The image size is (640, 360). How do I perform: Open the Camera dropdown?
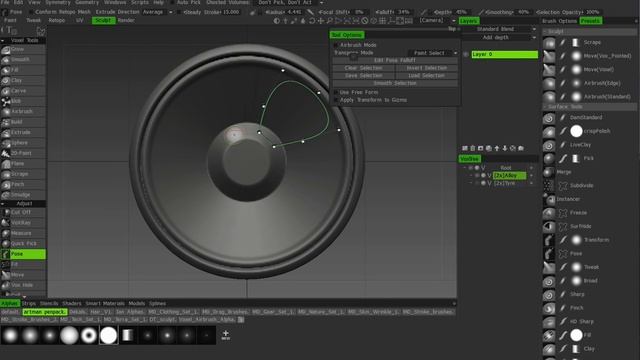coord(436,20)
